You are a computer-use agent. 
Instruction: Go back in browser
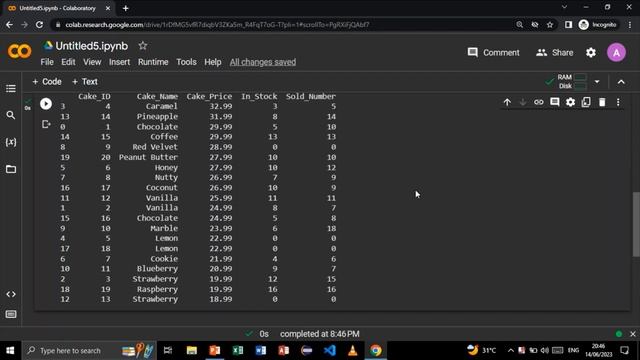point(9,25)
